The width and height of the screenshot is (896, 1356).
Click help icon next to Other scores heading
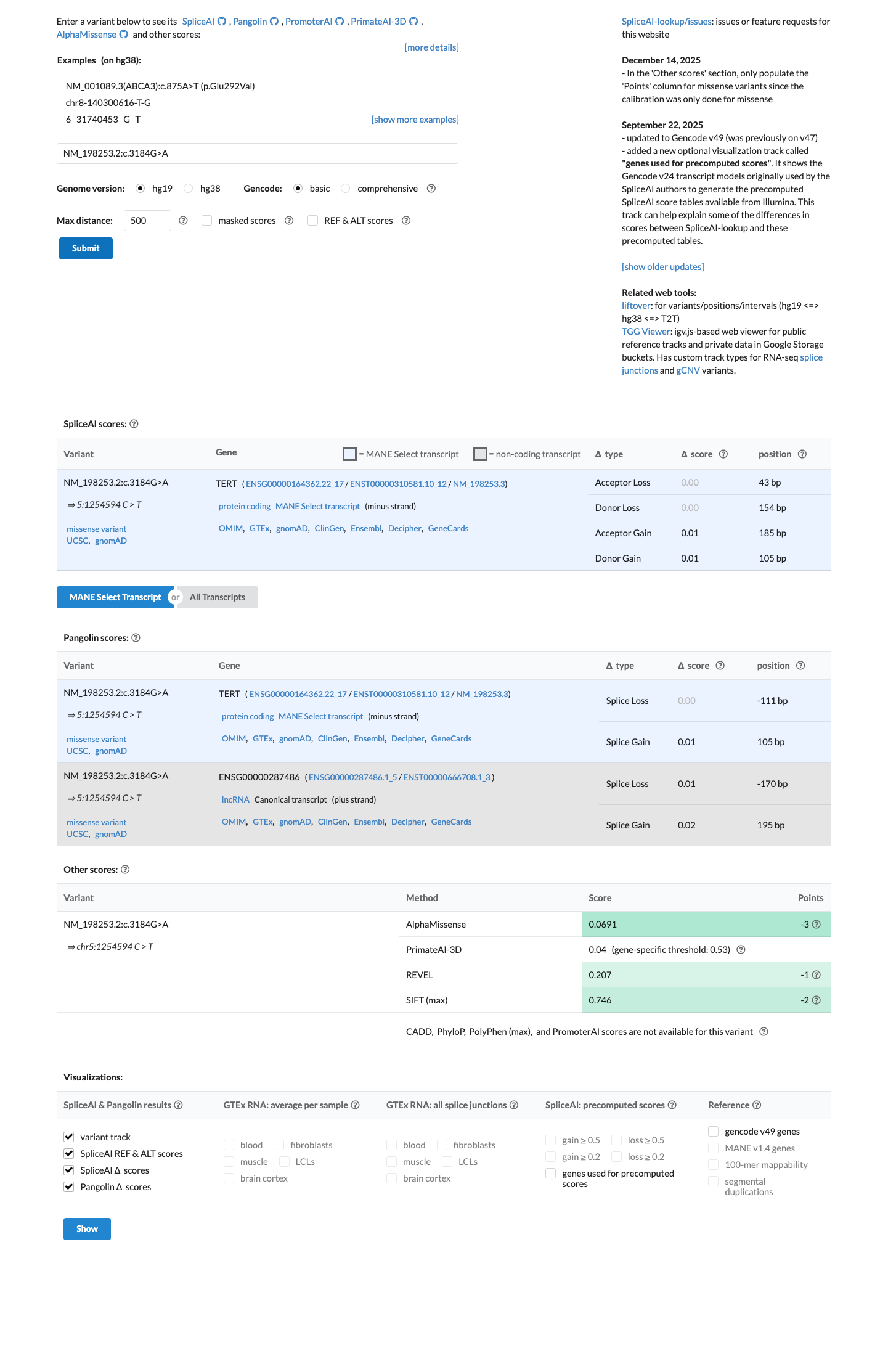point(125,870)
